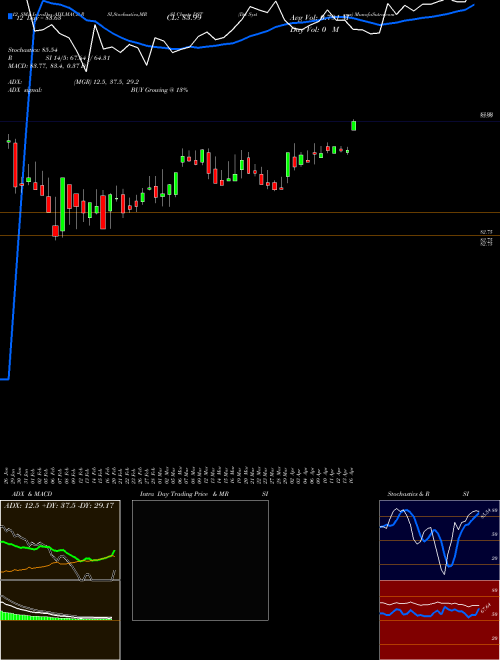Open the MACD histogram mini chart
Screen dimensions: 500x660
(60, 620)
